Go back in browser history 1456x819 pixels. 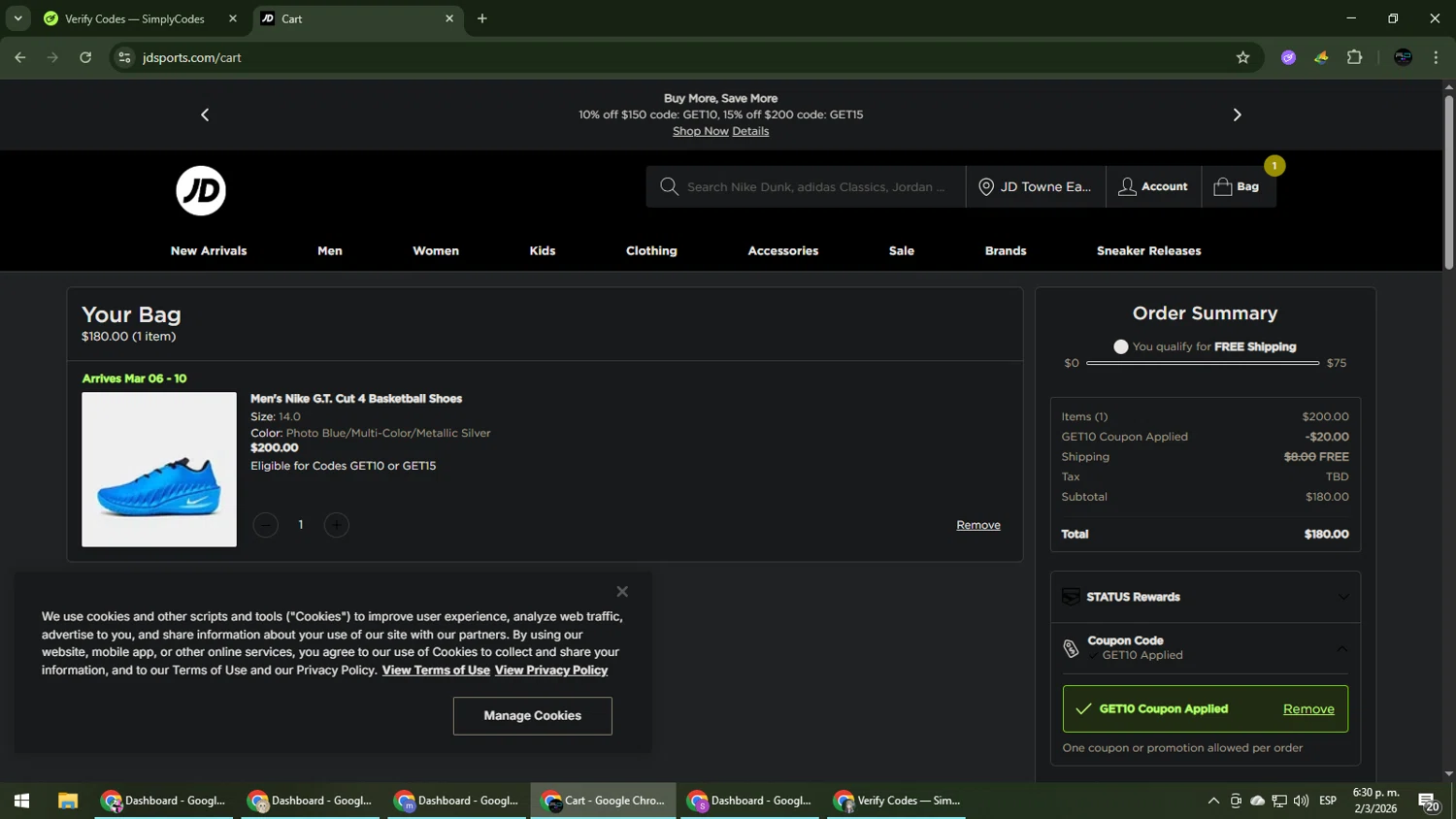[x=20, y=57]
